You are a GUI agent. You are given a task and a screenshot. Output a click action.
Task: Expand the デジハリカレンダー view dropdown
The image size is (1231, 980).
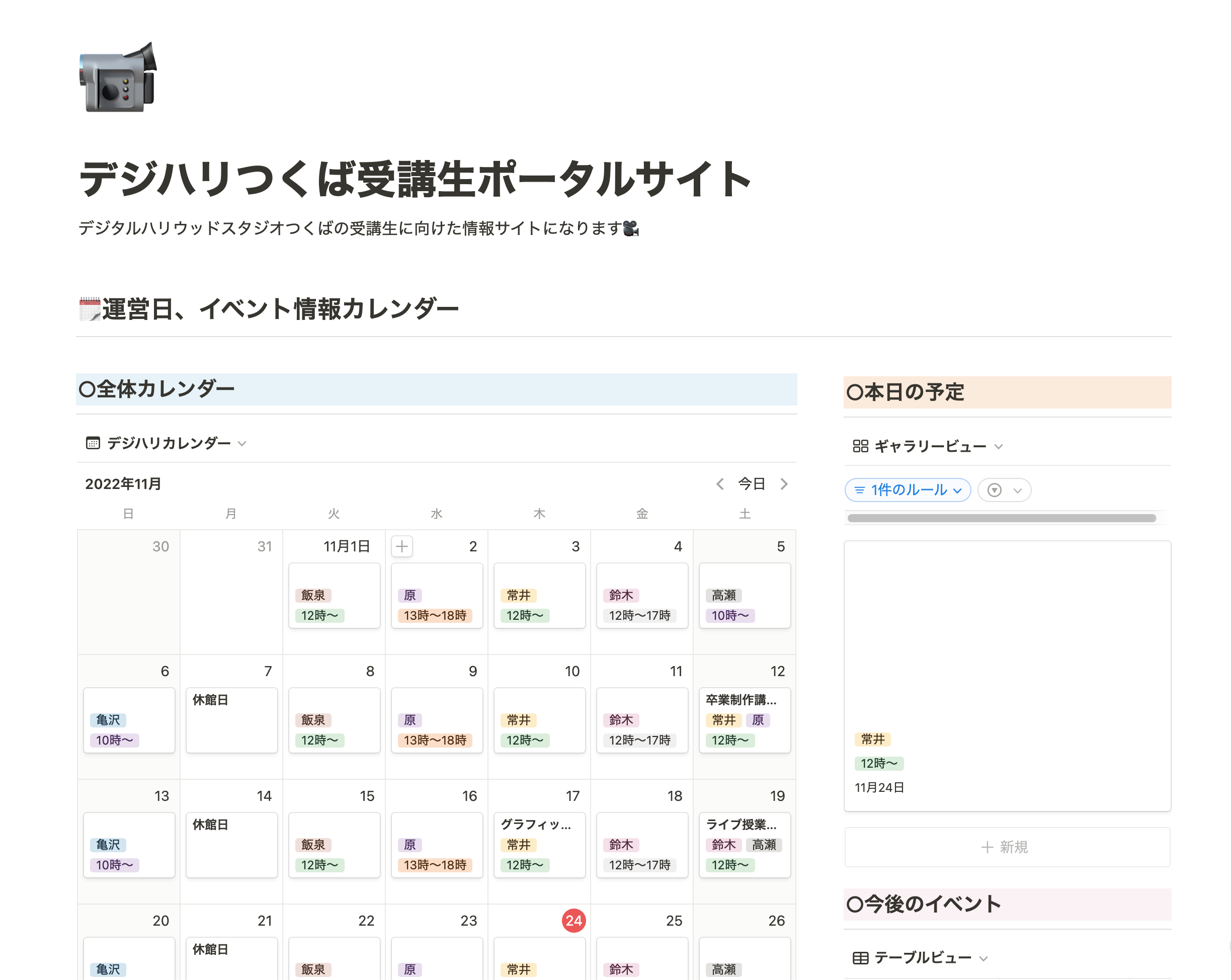pyautogui.click(x=242, y=443)
